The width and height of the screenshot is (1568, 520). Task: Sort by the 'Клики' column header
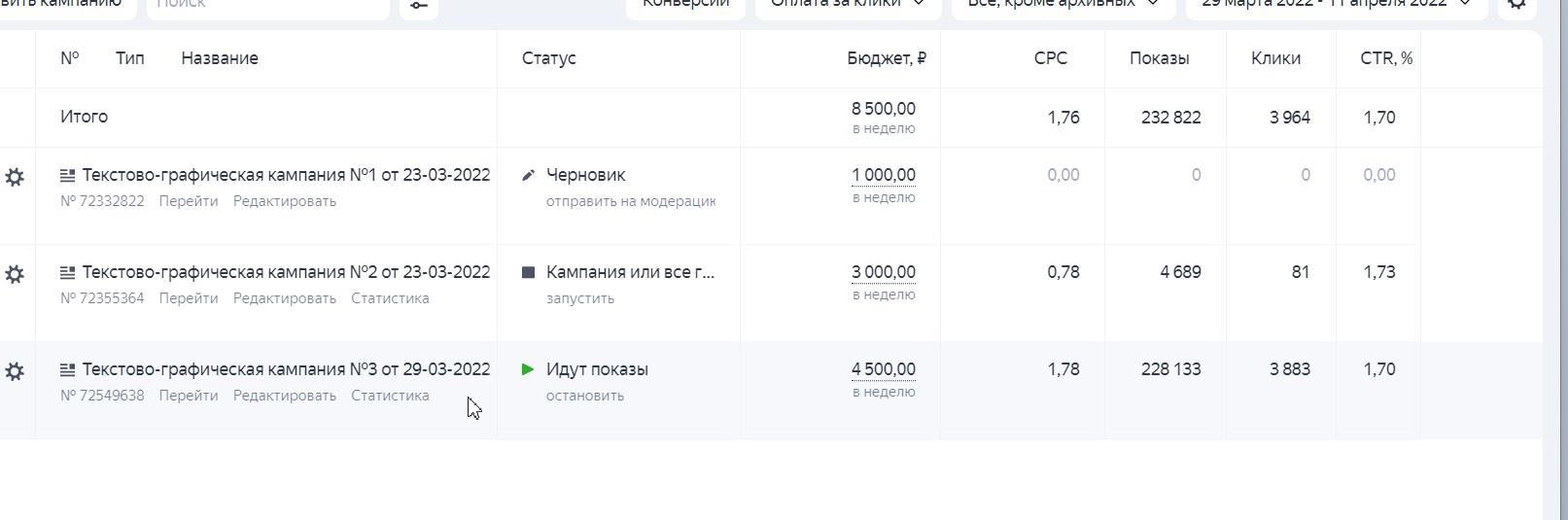(x=1275, y=58)
